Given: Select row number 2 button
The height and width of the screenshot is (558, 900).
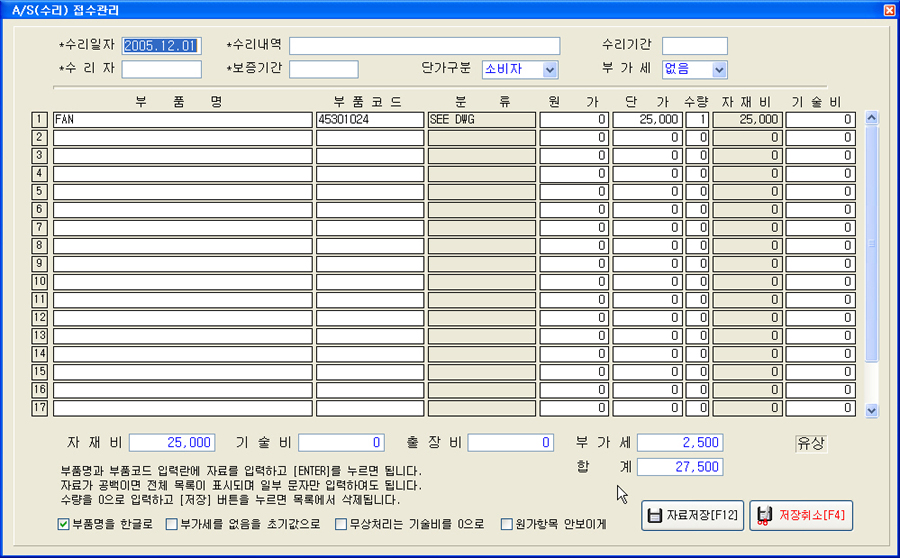Looking at the screenshot, I should [39, 138].
